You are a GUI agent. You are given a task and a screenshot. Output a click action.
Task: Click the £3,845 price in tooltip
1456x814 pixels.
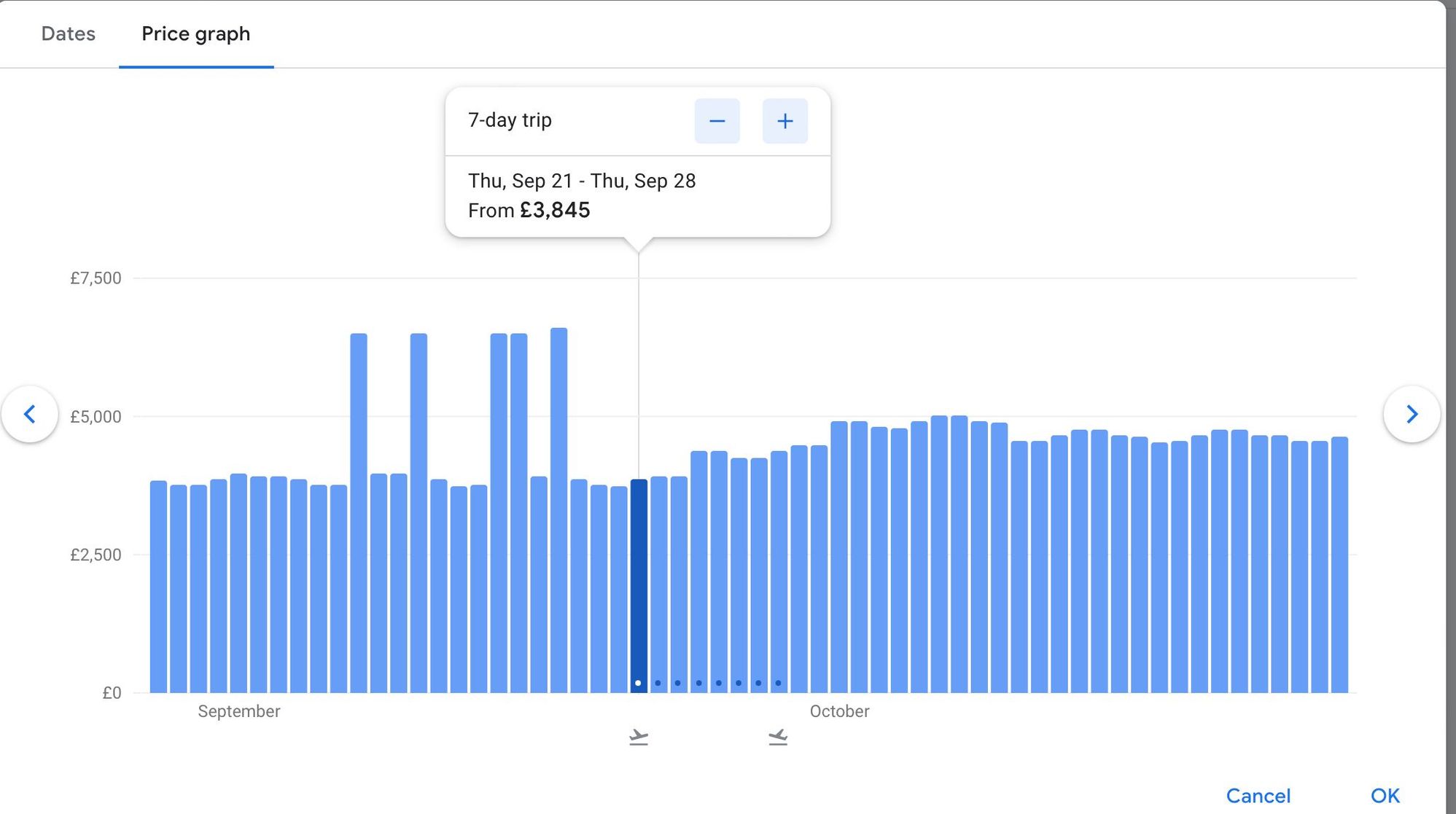(555, 211)
